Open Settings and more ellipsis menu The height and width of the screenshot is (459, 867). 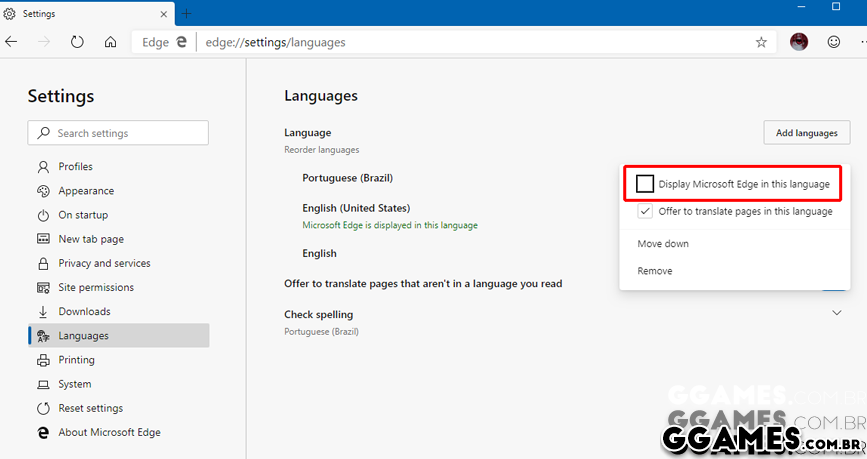[862, 42]
